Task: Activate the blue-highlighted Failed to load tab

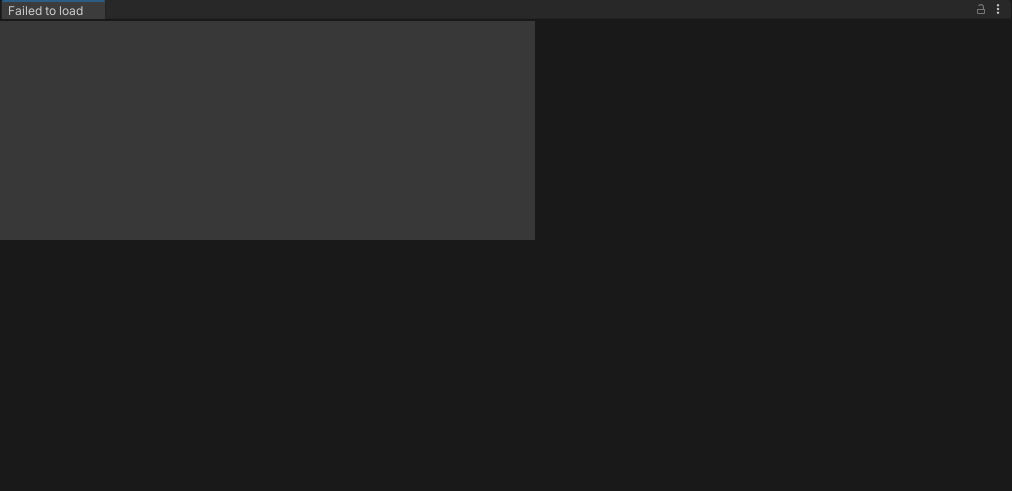Action: (x=53, y=10)
